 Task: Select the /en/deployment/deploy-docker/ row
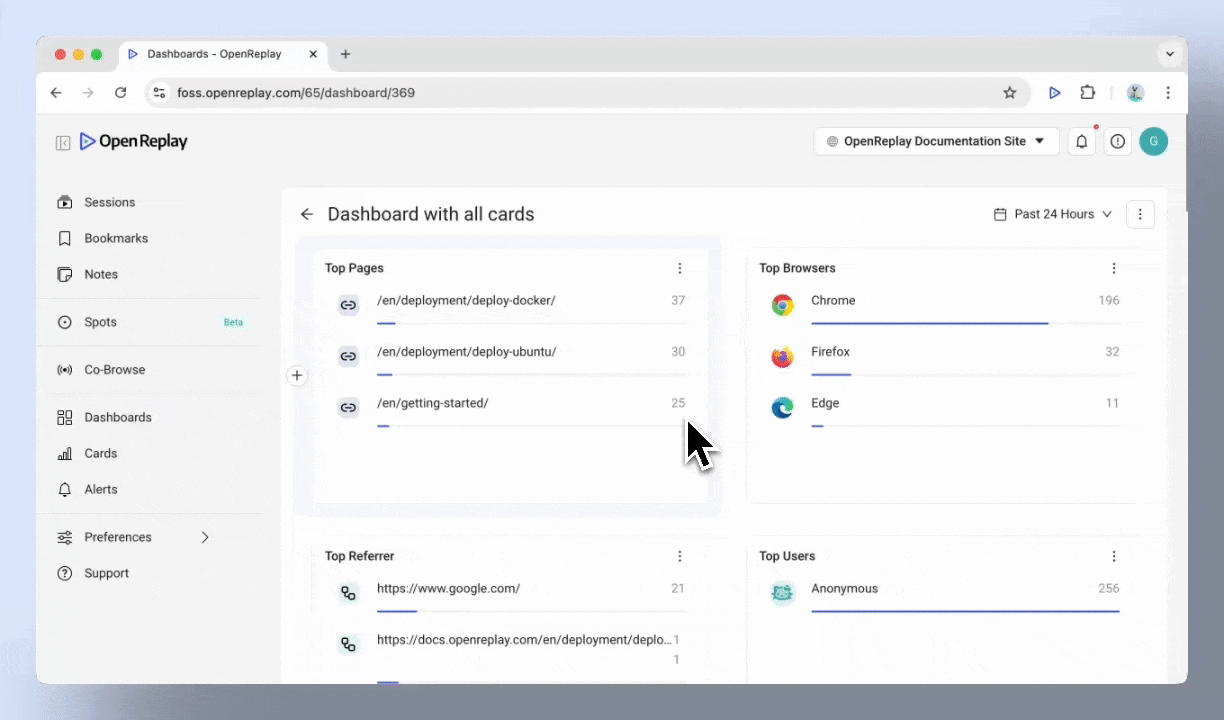point(511,307)
